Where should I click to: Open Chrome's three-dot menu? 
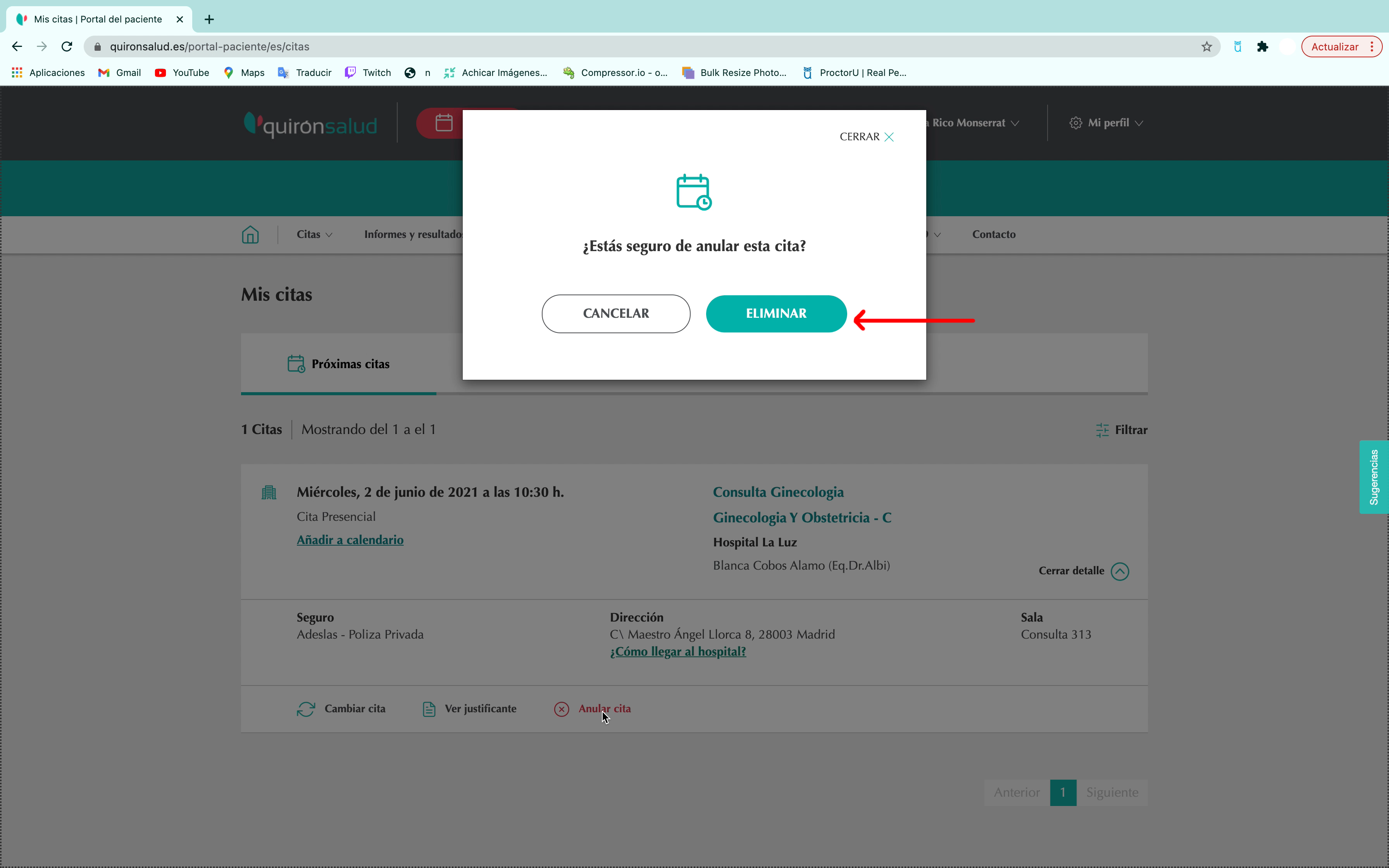pos(1372,46)
